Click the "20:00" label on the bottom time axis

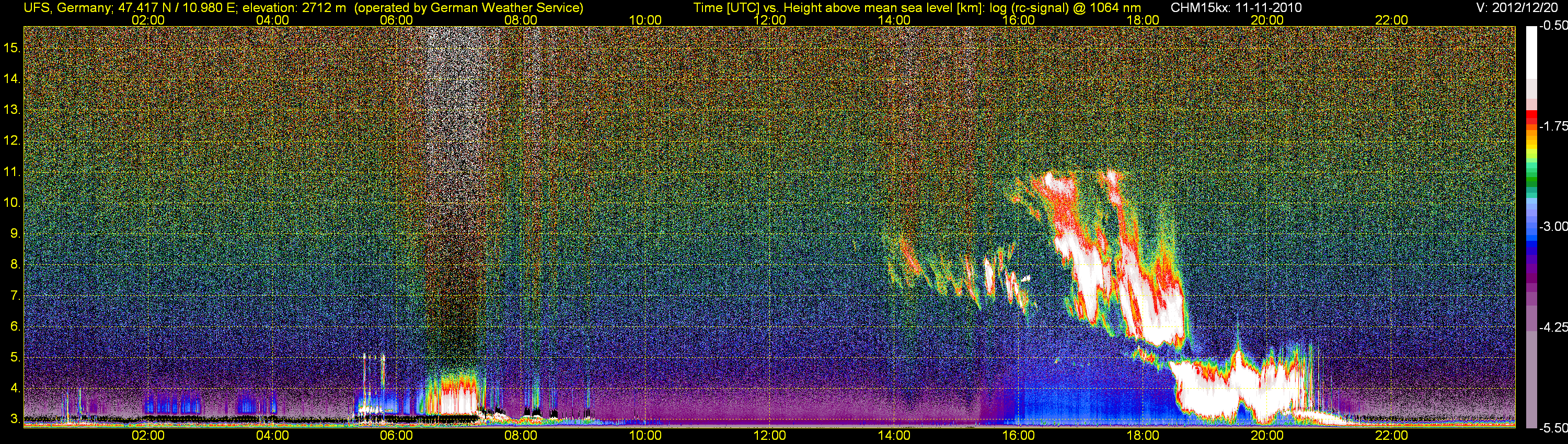pos(1267,436)
